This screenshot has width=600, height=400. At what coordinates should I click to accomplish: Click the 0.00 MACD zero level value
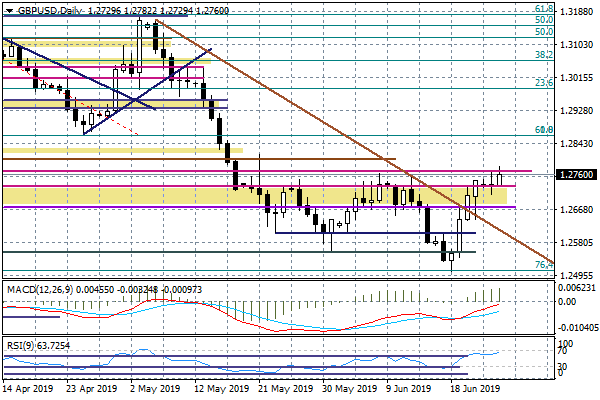click(x=568, y=302)
